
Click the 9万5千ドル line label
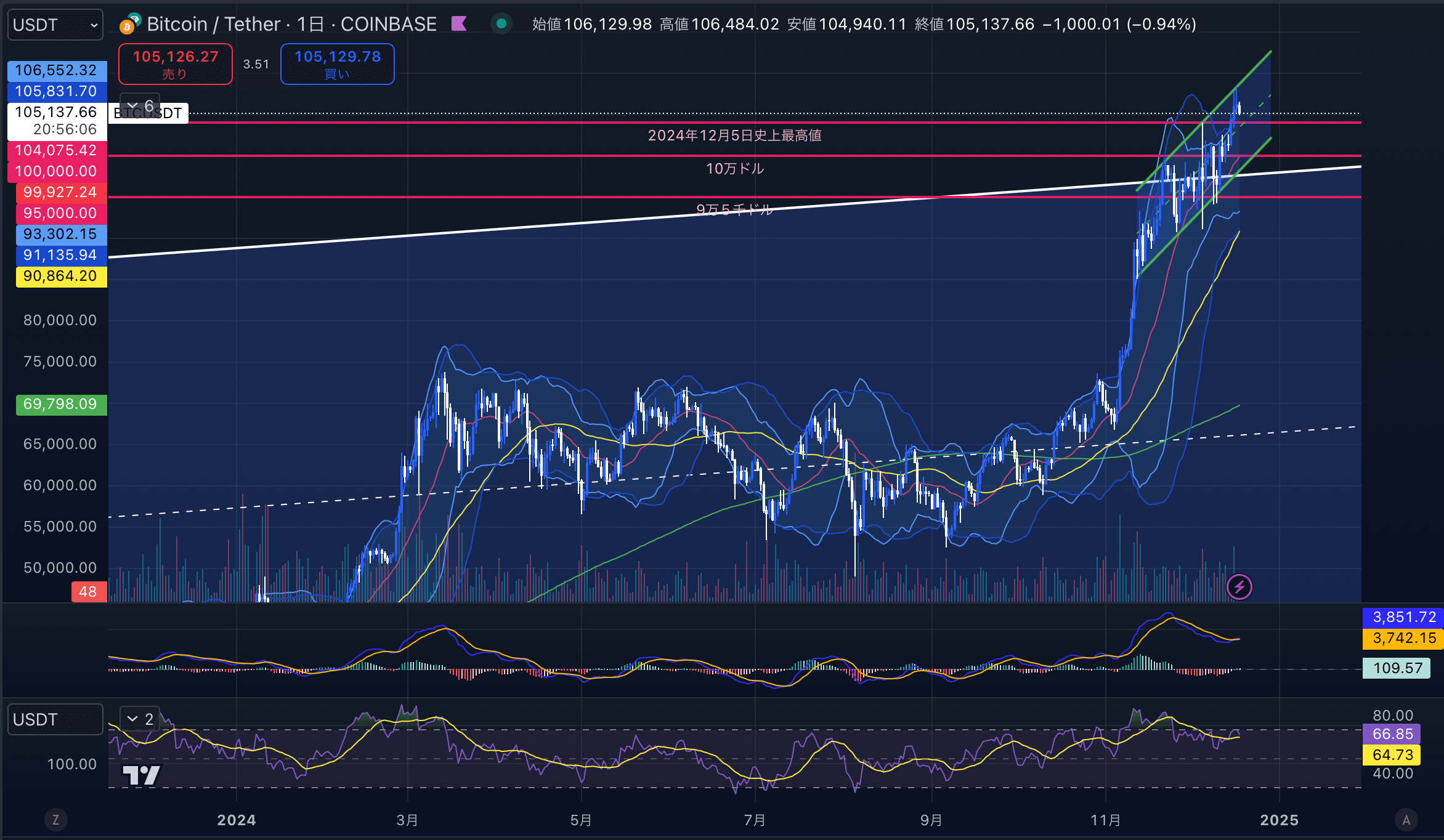[x=734, y=210]
